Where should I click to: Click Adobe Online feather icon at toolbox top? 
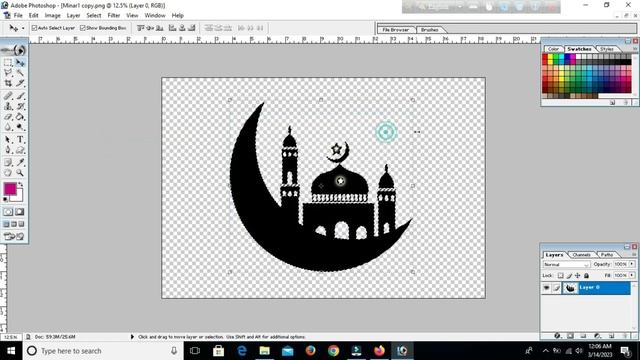tap(14, 50)
